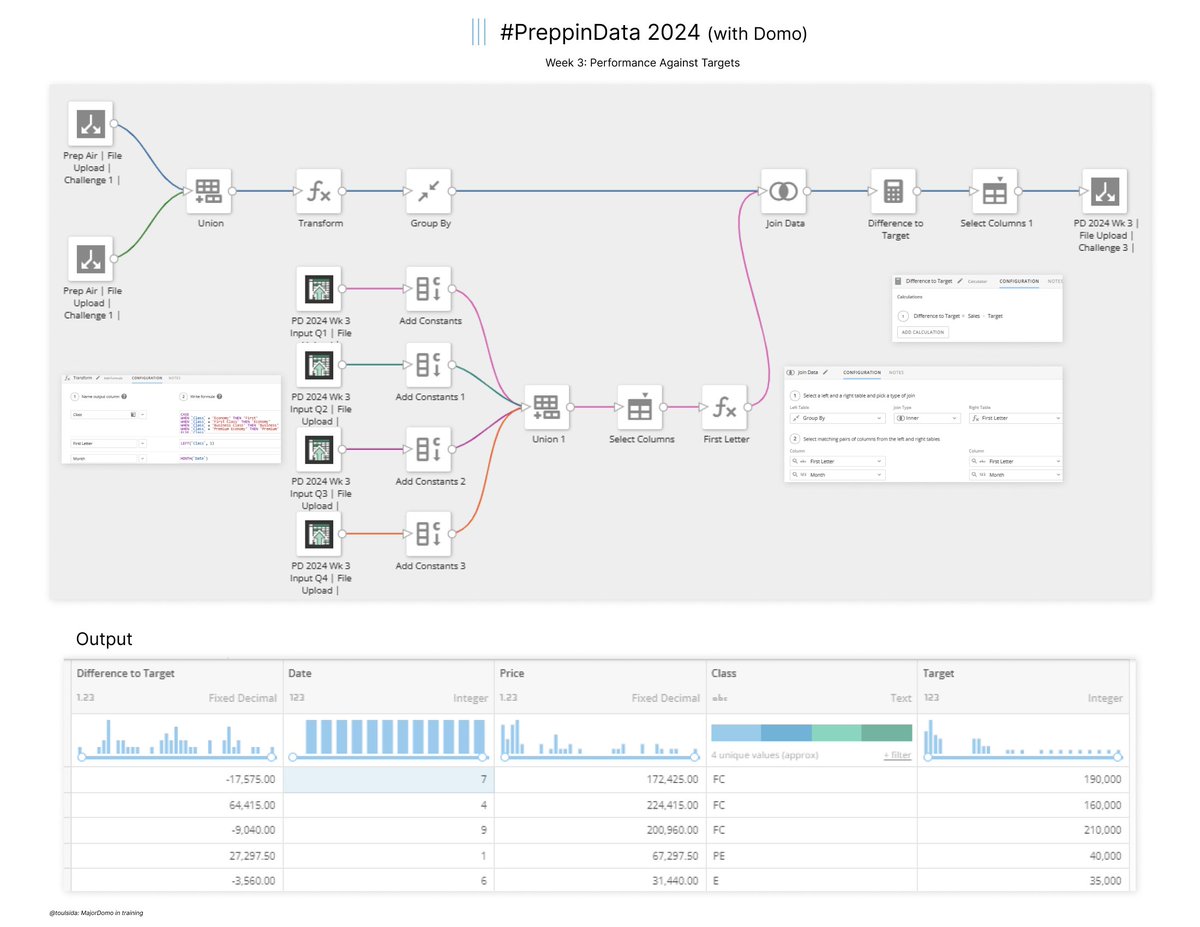Image resolution: width=1200 pixels, height=927 pixels.
Task: Open the Right Table First Letter dropdown
Action: point(1015,418)
